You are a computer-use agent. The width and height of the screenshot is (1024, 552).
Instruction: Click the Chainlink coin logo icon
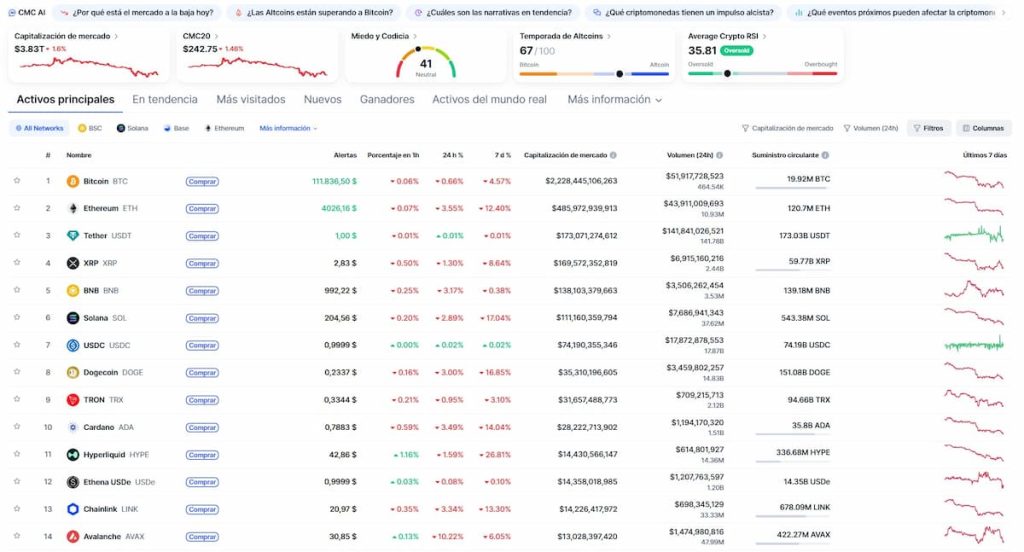(x=72, y=509)
